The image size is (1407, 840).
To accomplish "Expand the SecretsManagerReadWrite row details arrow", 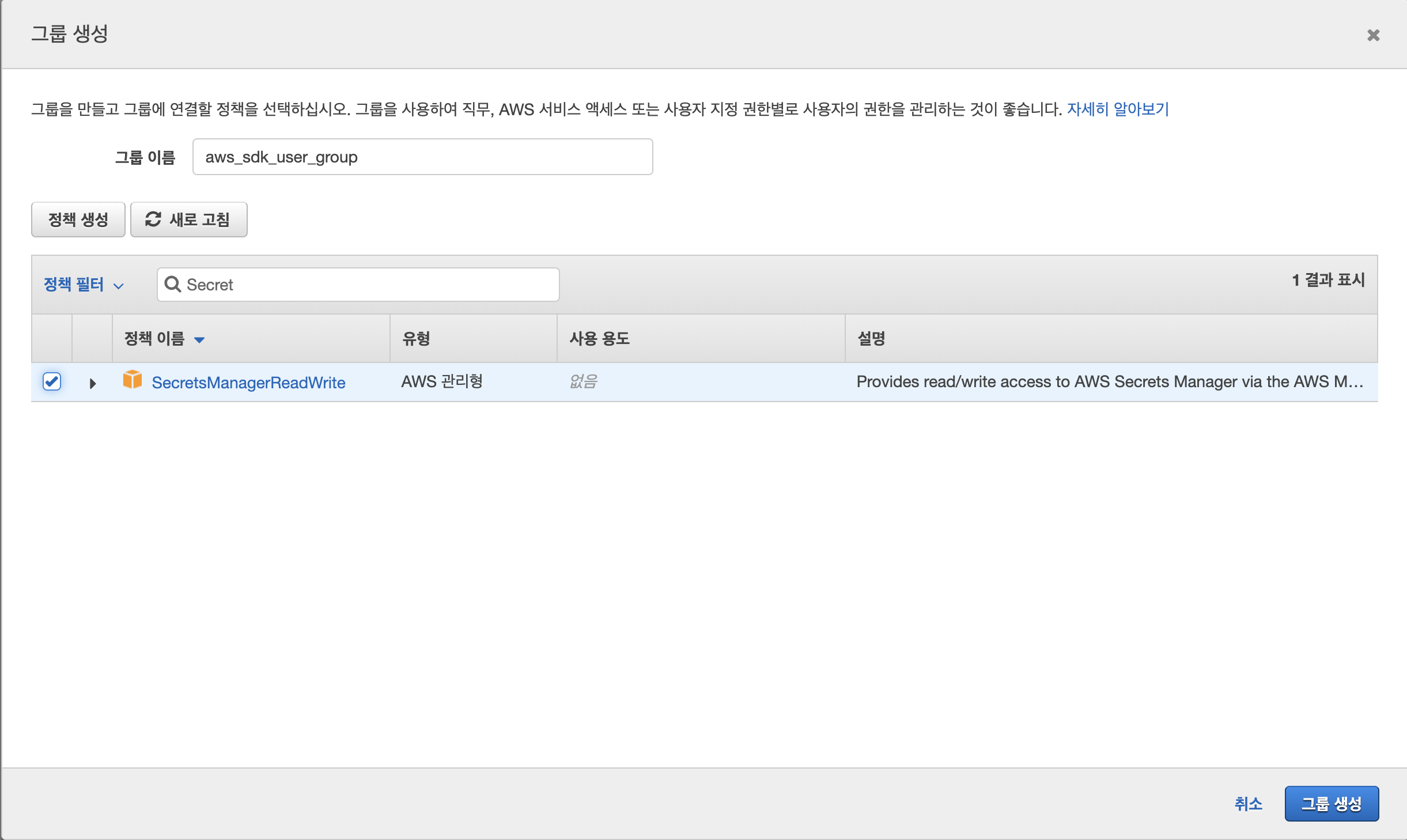I will click(x=92, y=383).
